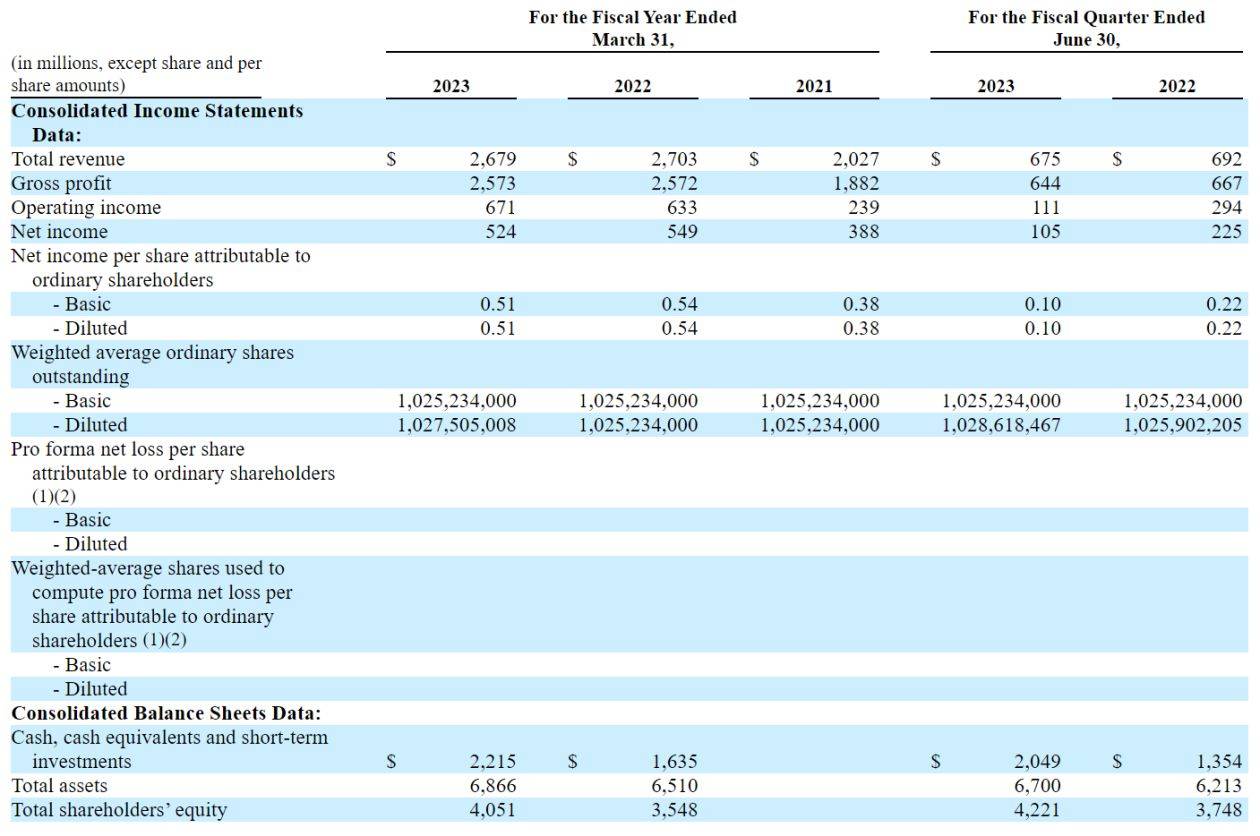Click the Total revenue row label

68,159
